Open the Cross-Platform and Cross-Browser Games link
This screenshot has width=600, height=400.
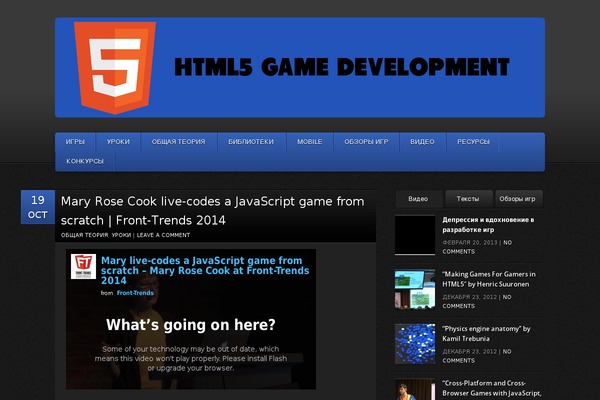[x=492, y=388]
